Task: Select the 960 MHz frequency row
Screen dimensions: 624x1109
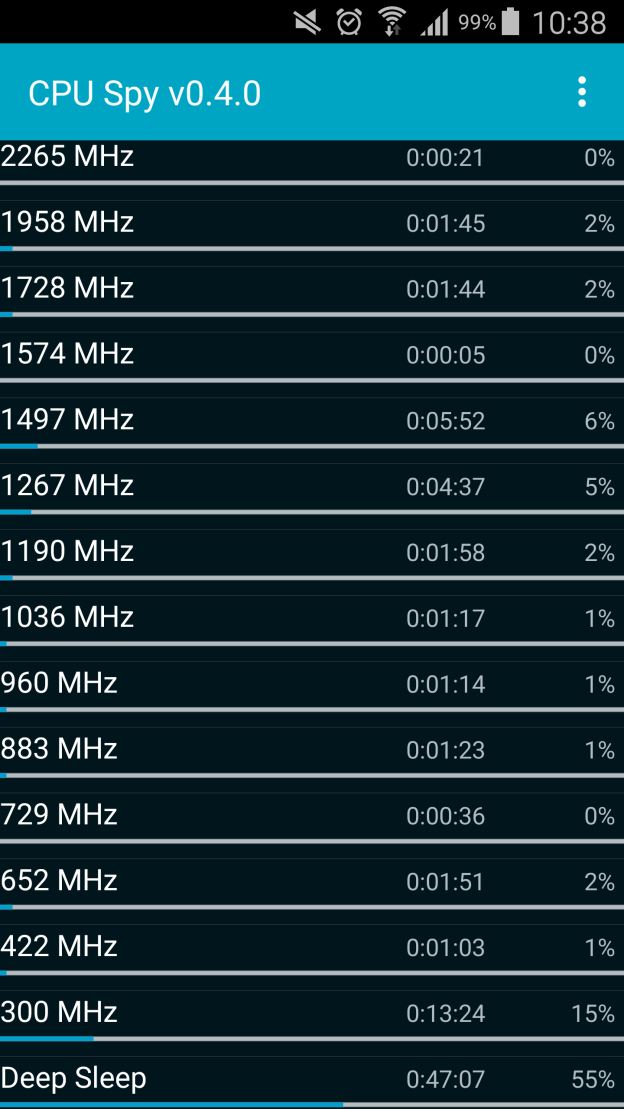Action: pos(311,684)
